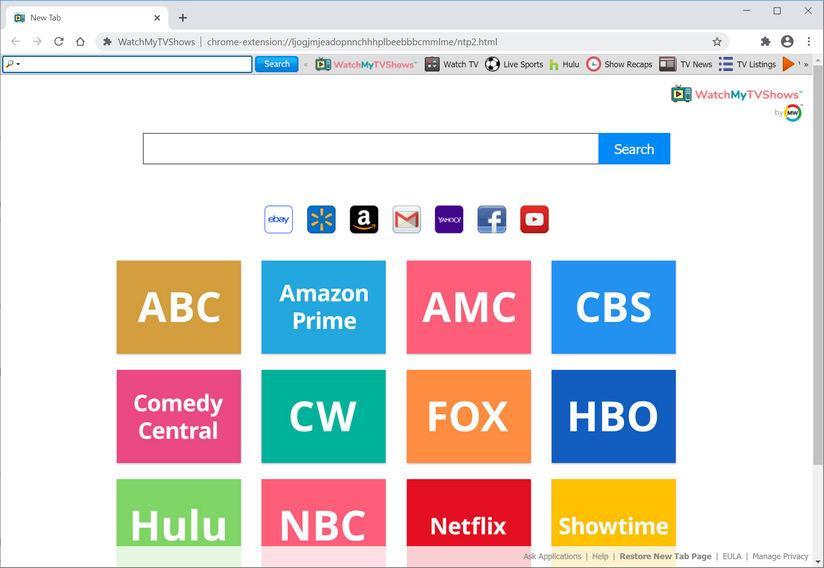Screen dimensions: 824x568
Task: Open the AMC tile
Action: (469, 307)
